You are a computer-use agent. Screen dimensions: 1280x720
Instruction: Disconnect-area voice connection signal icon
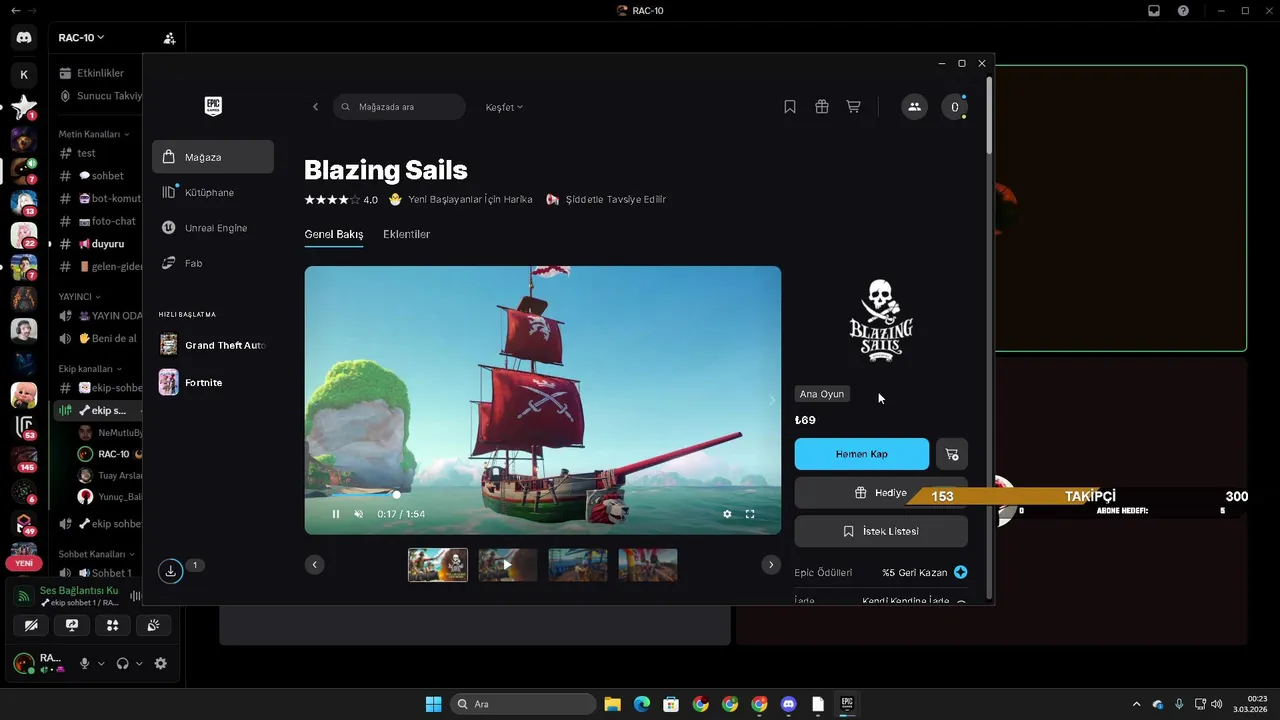(24, 596)
